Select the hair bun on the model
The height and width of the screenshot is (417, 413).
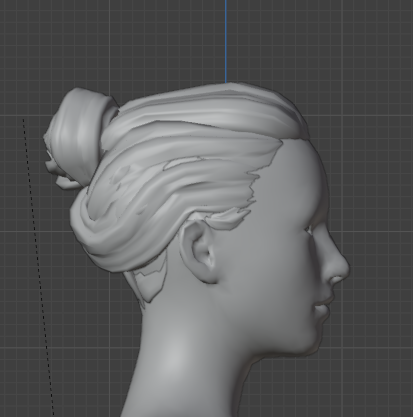[78, 137]
